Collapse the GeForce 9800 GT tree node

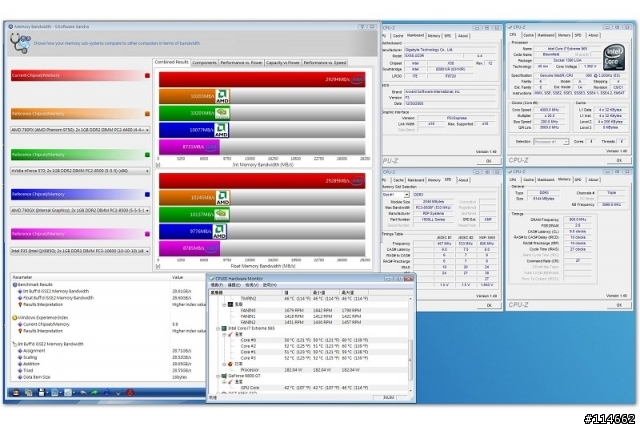218,376
